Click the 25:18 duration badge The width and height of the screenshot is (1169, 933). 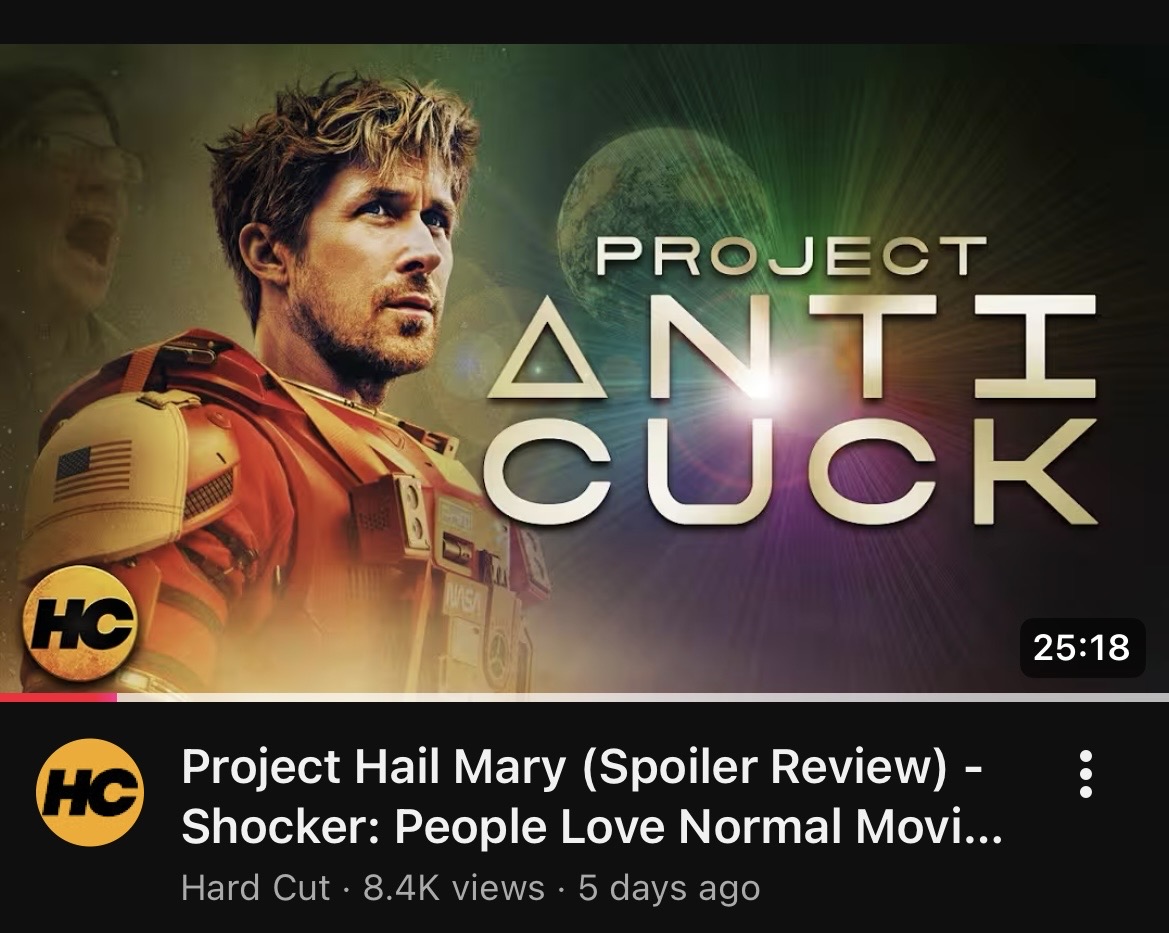click(1082, 647)
